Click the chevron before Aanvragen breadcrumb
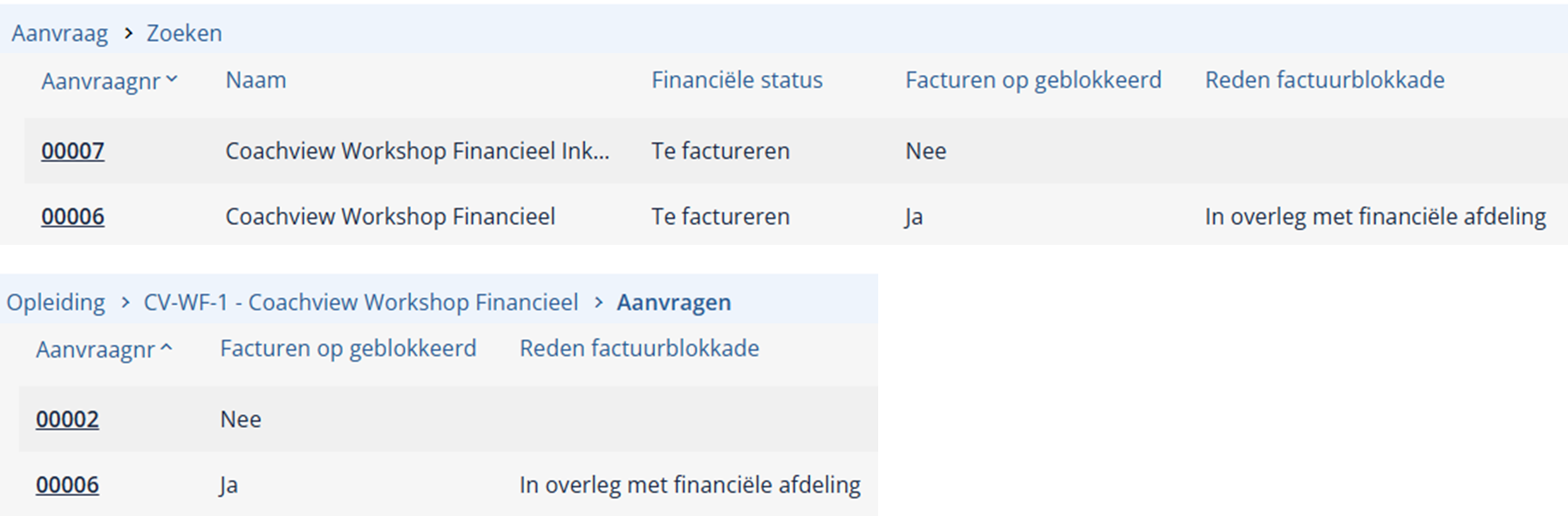 (598, 302)
